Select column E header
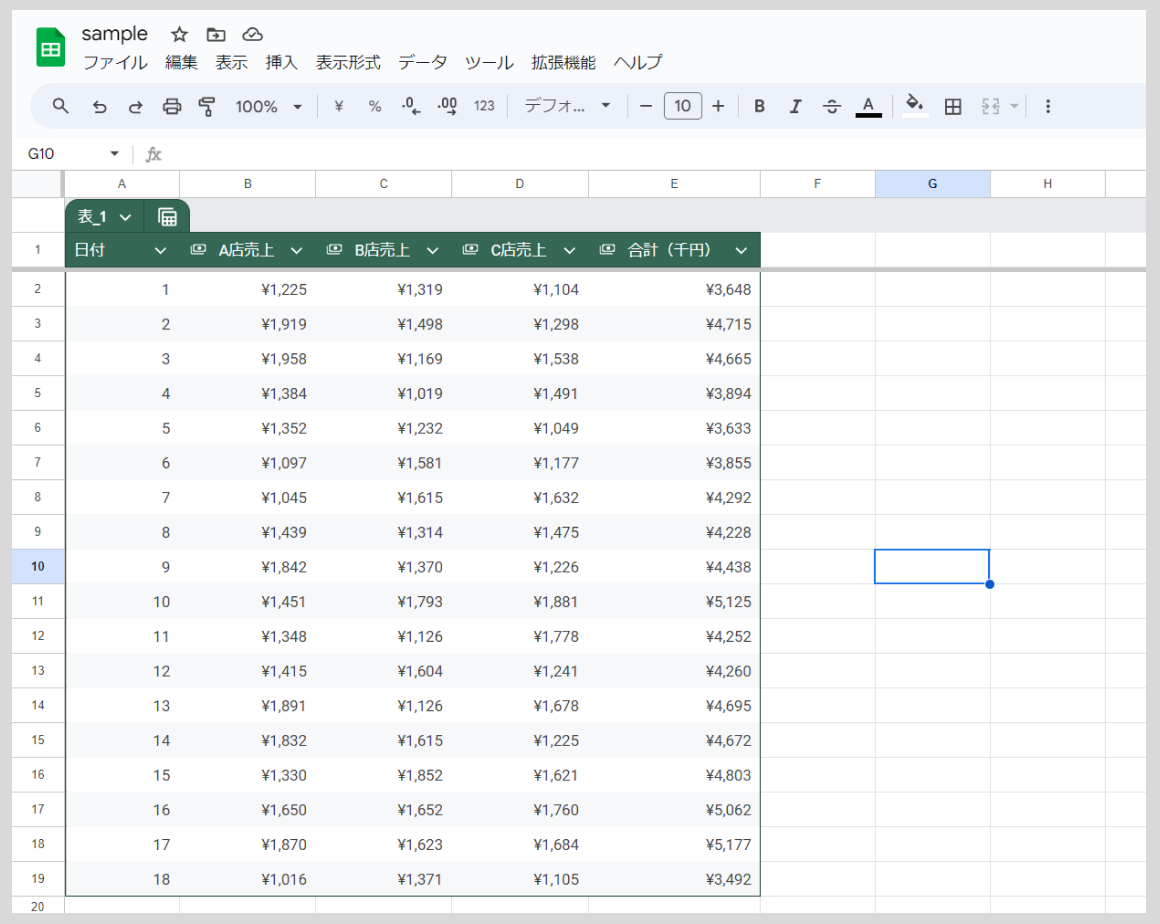 (675, 184)
